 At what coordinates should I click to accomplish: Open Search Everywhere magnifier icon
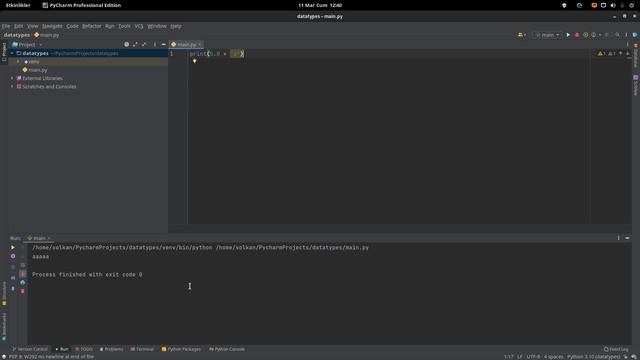coord(617,35)
